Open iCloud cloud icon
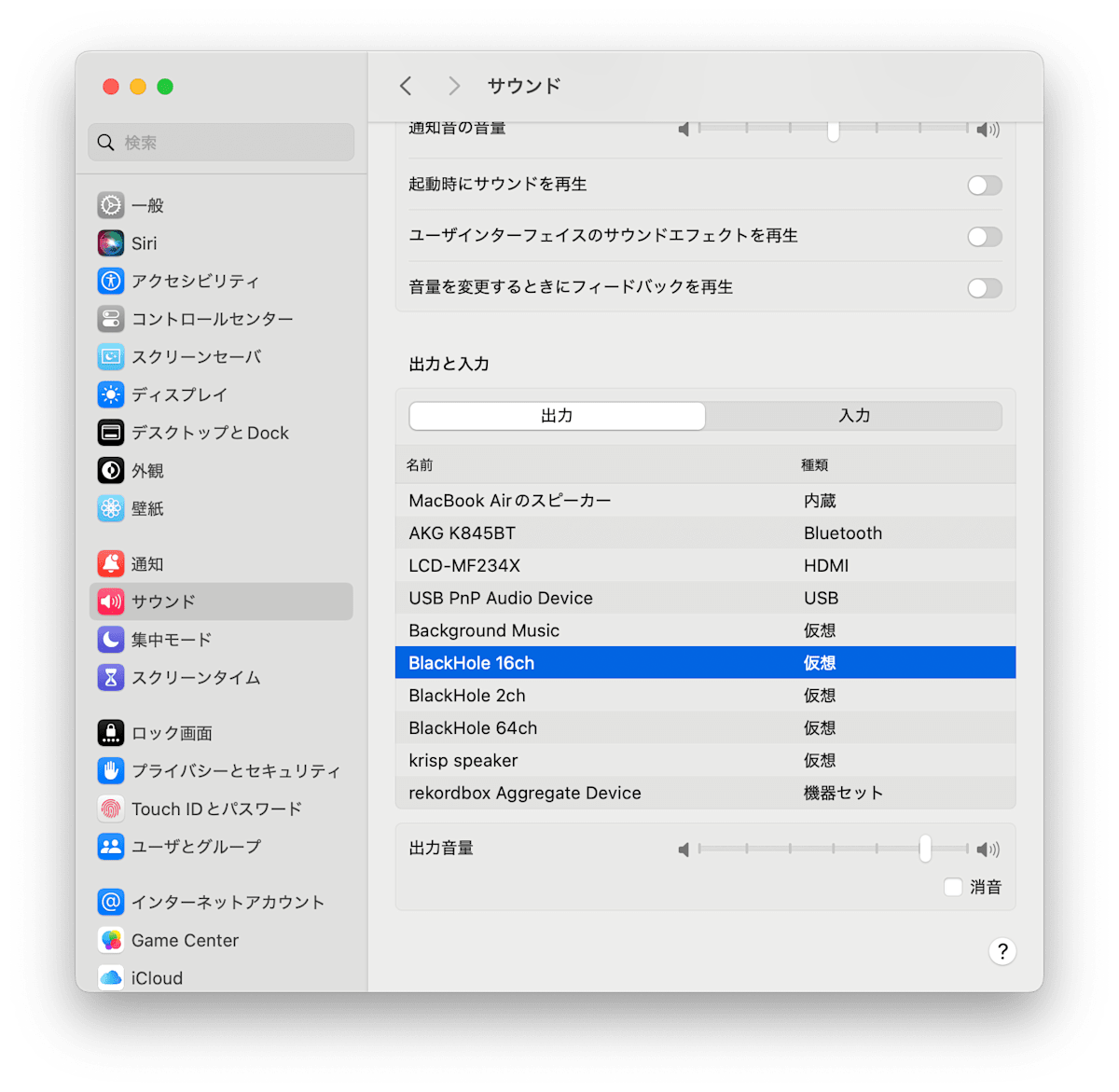The image size is (1119, 1092). pyautogui.click(x=111, y=977)
